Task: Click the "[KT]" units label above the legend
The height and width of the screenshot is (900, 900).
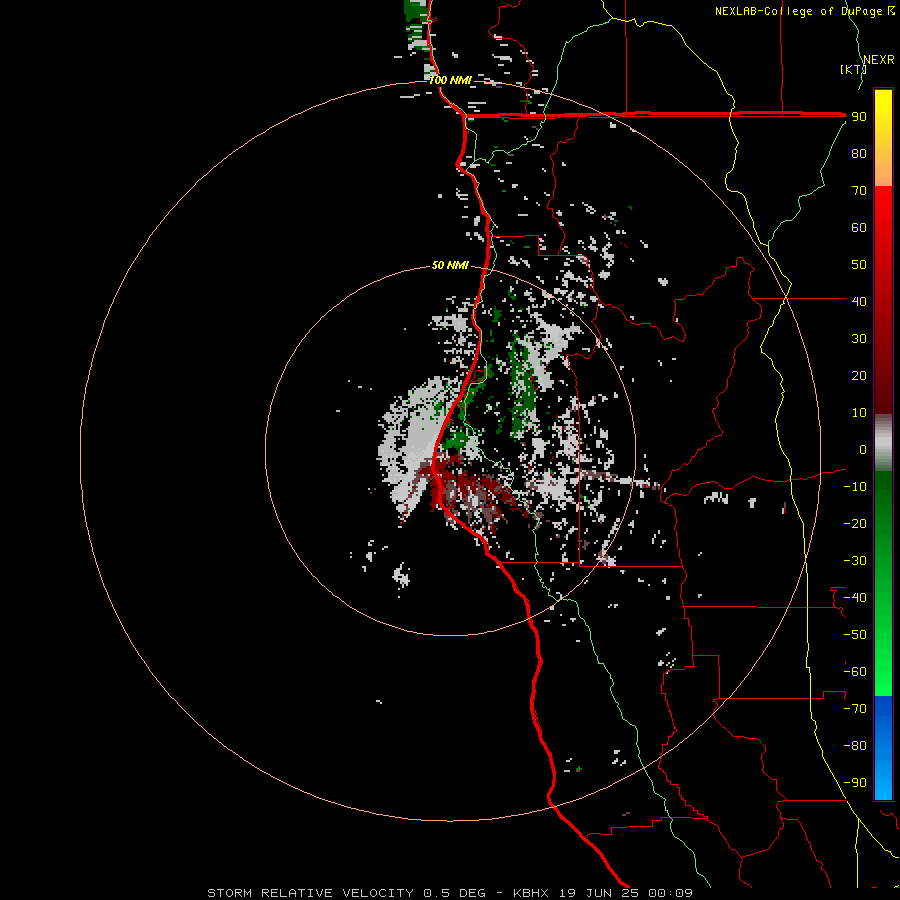Action: pyautogui.click(x=853, y=69)
